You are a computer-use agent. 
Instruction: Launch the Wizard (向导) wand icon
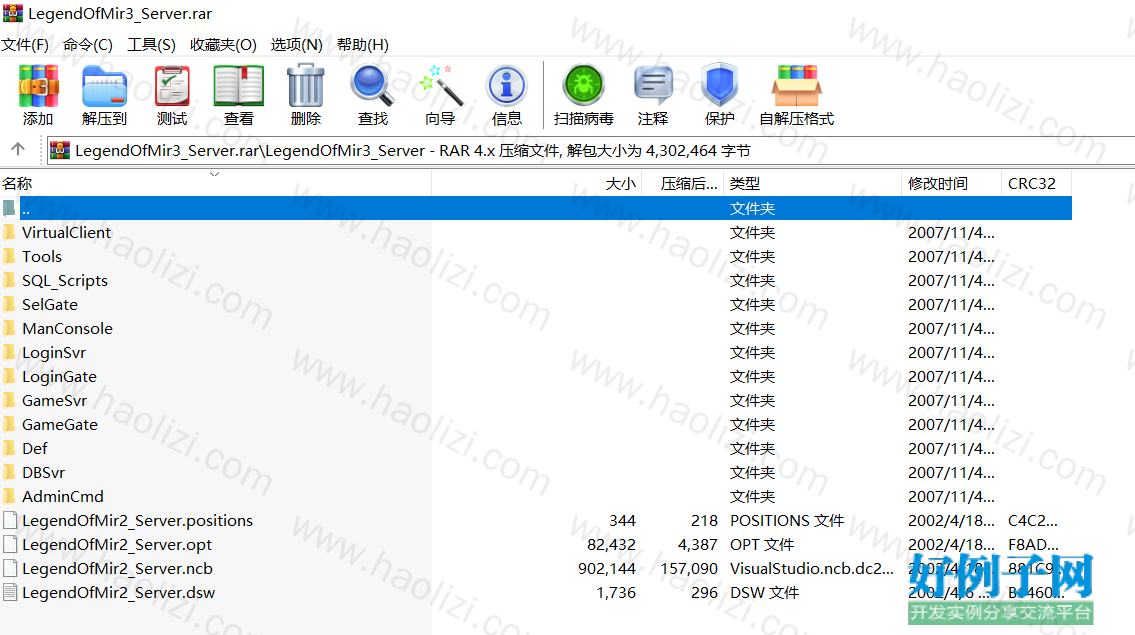pyautogui.click(x=440, y=85)
